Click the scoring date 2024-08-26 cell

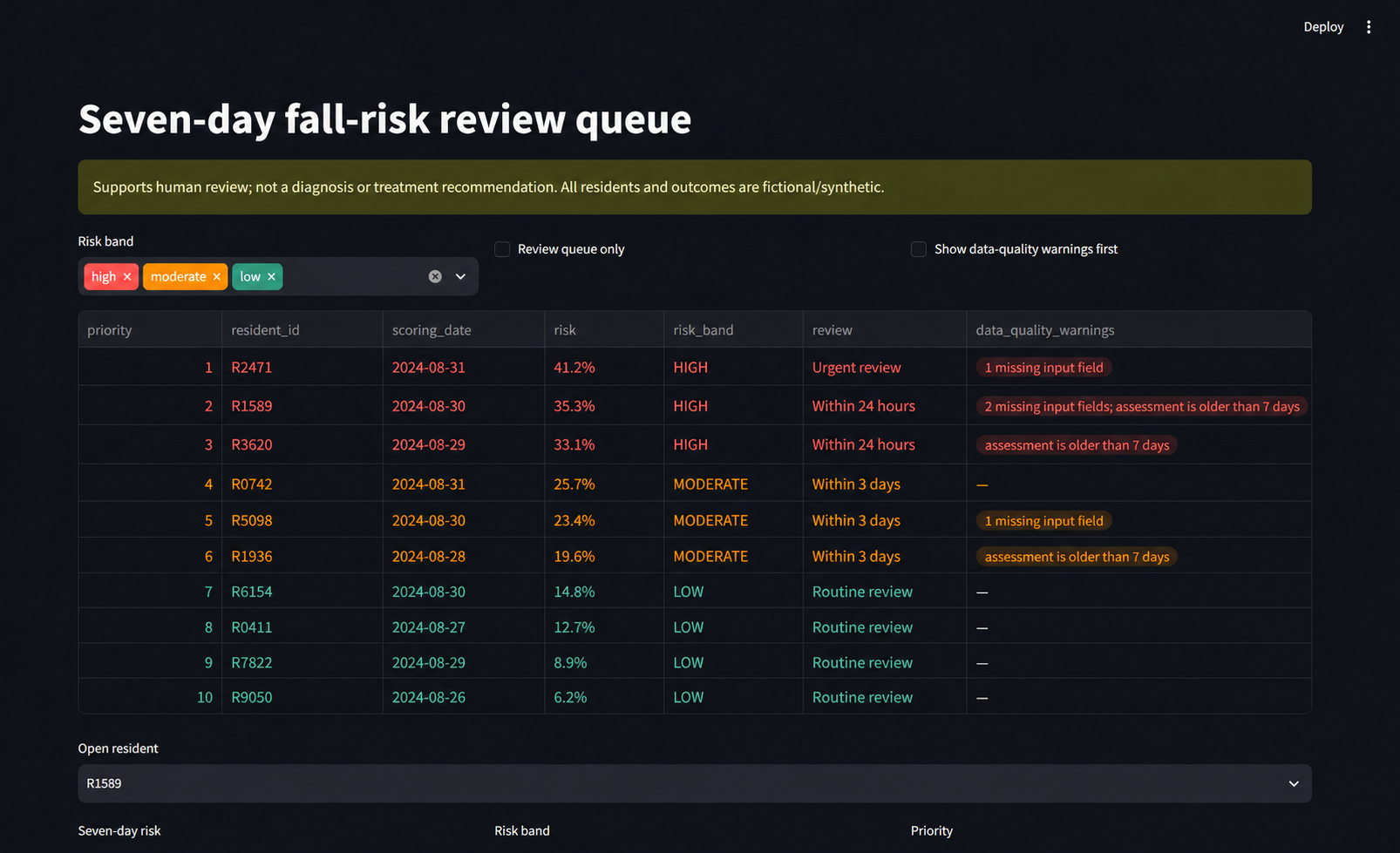tap(464, 697)
